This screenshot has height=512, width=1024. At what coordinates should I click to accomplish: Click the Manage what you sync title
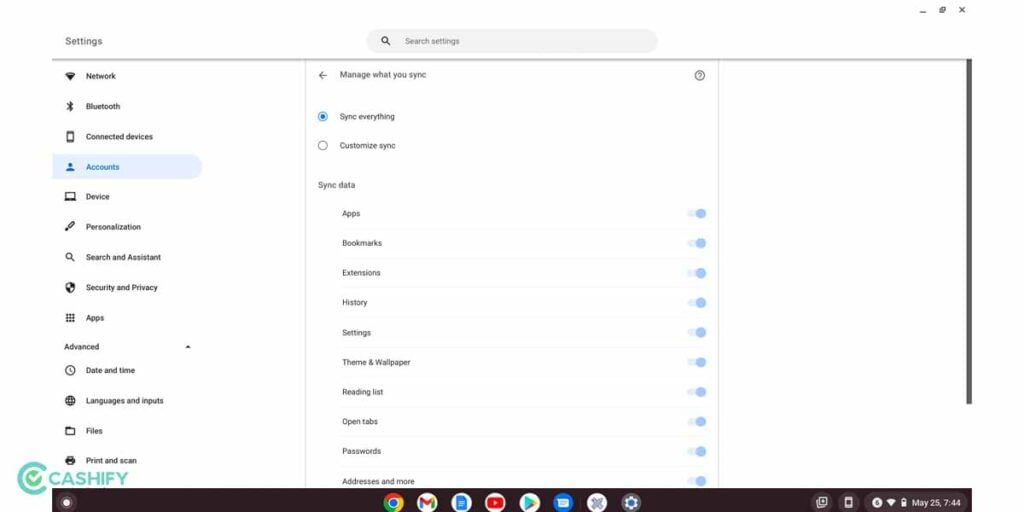[x=383, y=75]
